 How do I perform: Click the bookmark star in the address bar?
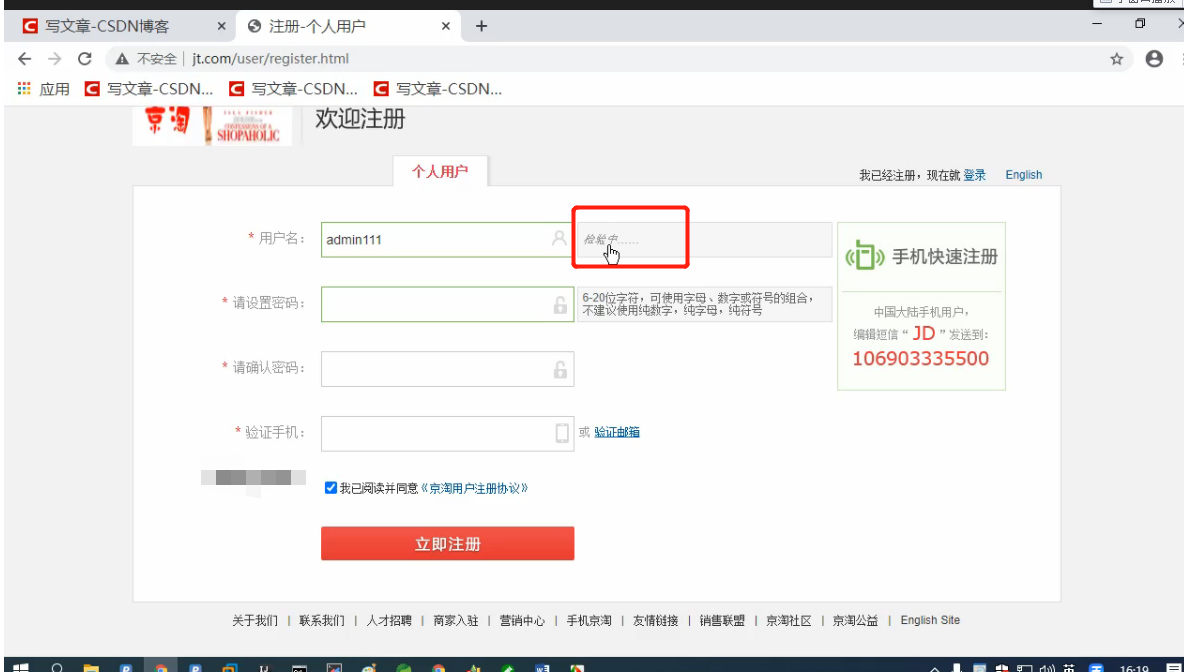[1116, 59]
